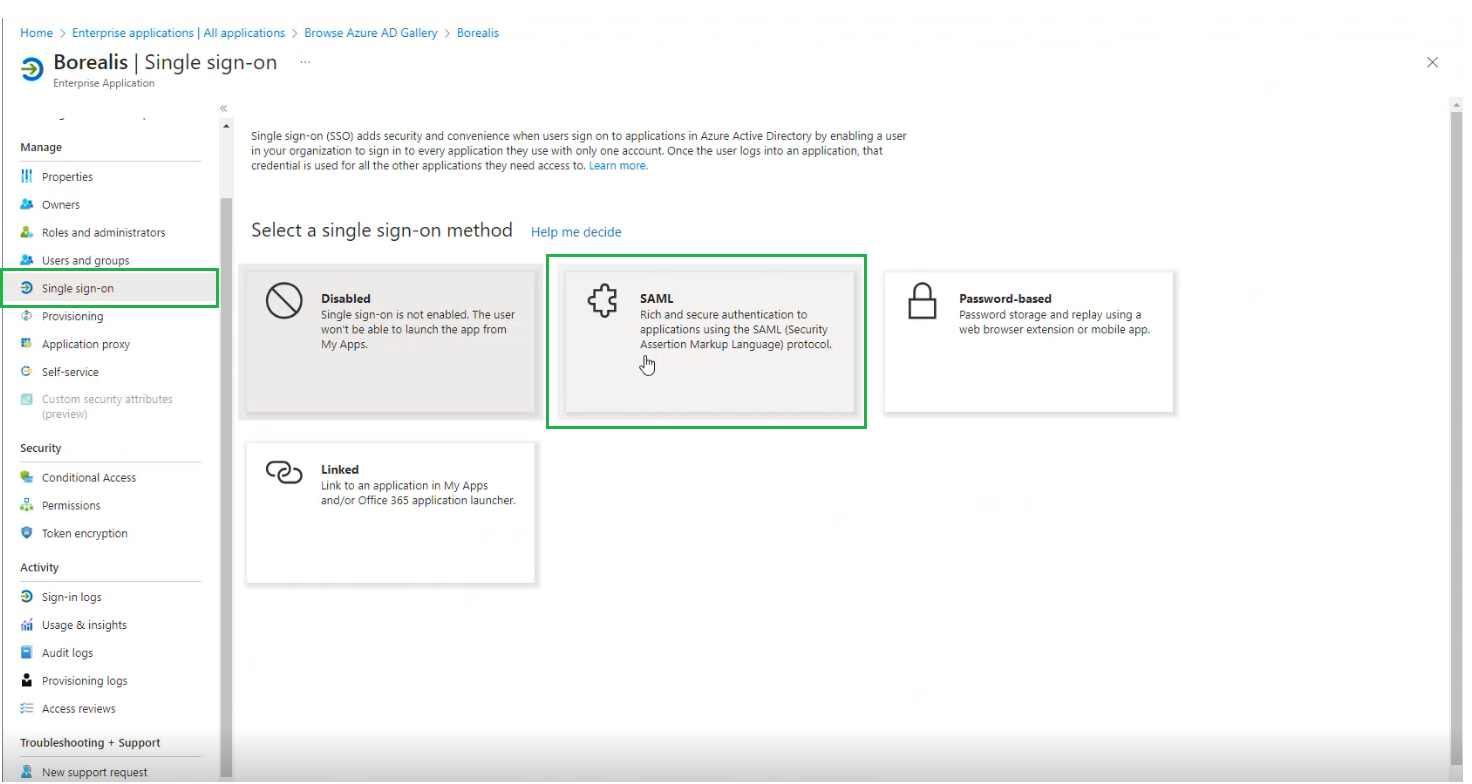Click 'Select a single sign-on method' heading
This screenshot has width=1472, height=784.
point(382,231)
